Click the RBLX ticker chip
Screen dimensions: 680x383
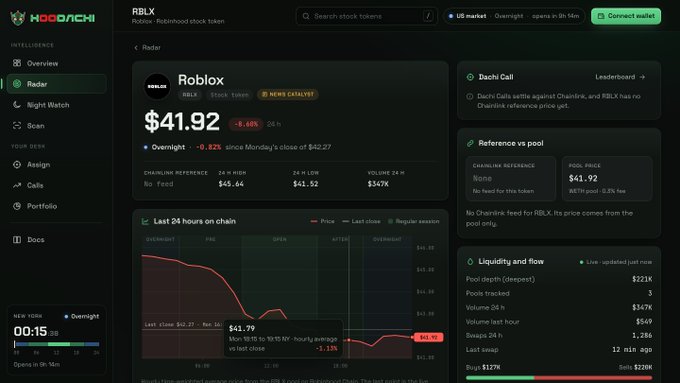[190, 94]
